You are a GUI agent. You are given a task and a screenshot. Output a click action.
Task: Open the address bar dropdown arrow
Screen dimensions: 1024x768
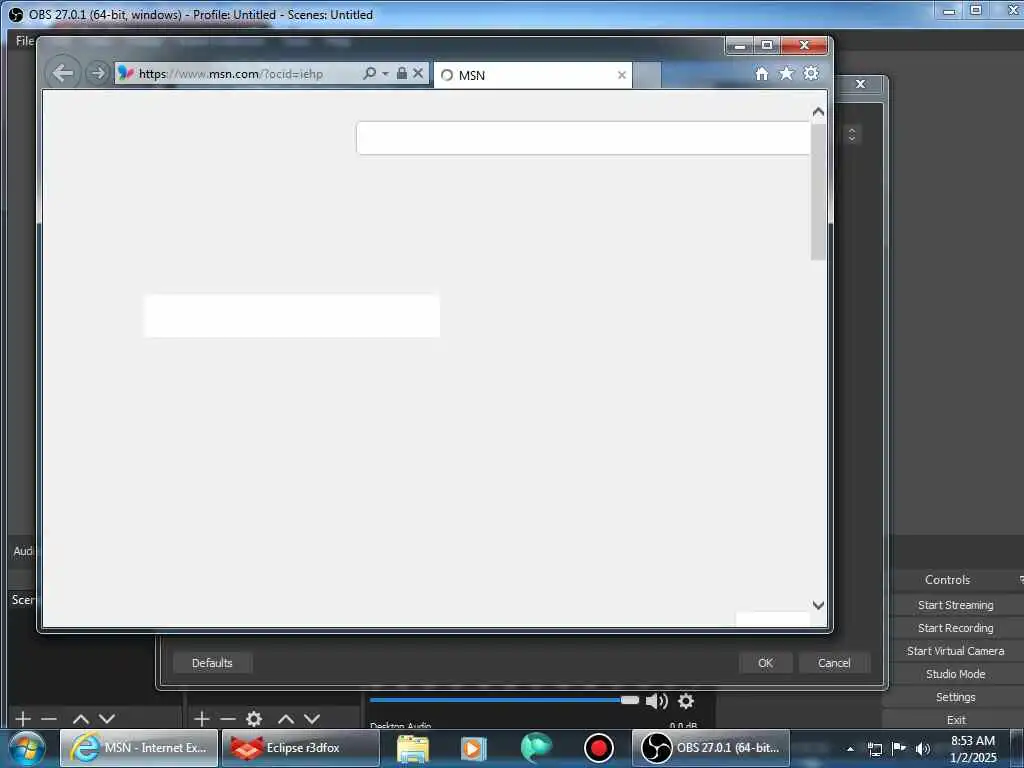click(385, 73)
